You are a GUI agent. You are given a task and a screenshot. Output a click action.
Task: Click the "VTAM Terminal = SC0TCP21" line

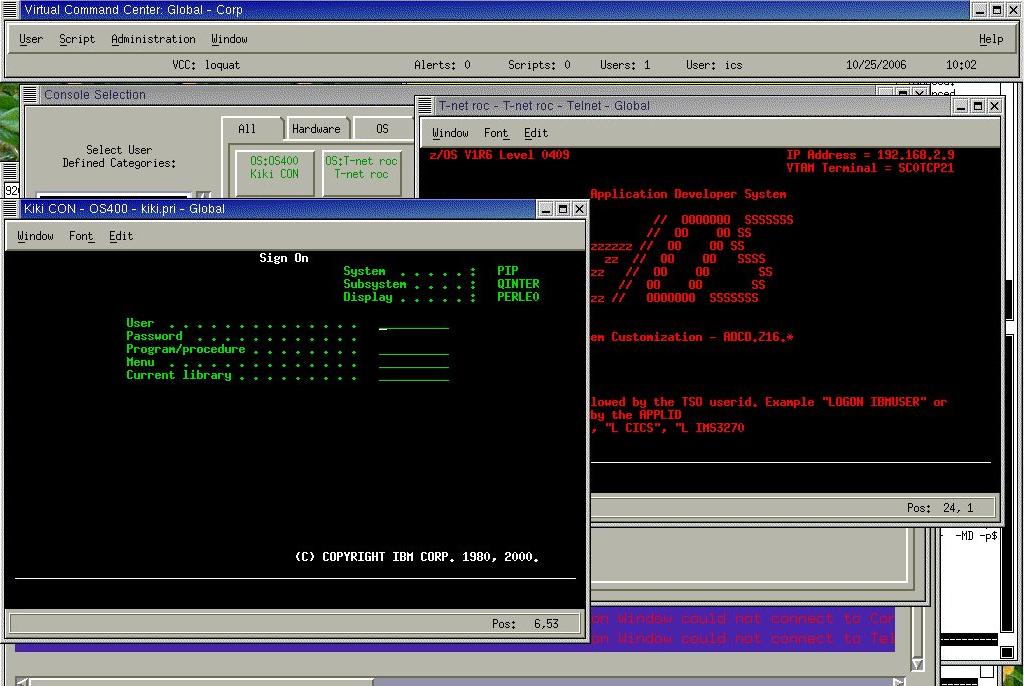871,168
